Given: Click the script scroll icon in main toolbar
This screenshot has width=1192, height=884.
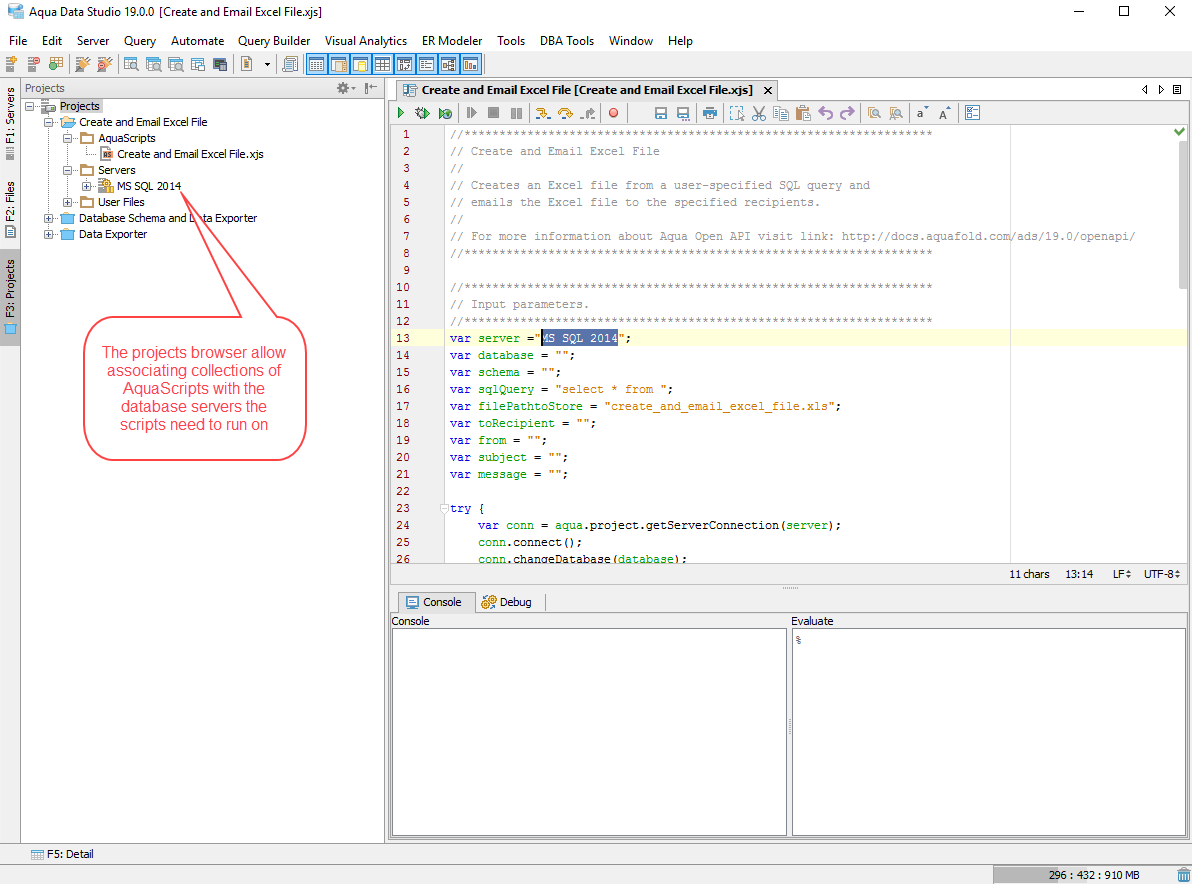Looking at the screenshot, I should click(x=290, y=65).
